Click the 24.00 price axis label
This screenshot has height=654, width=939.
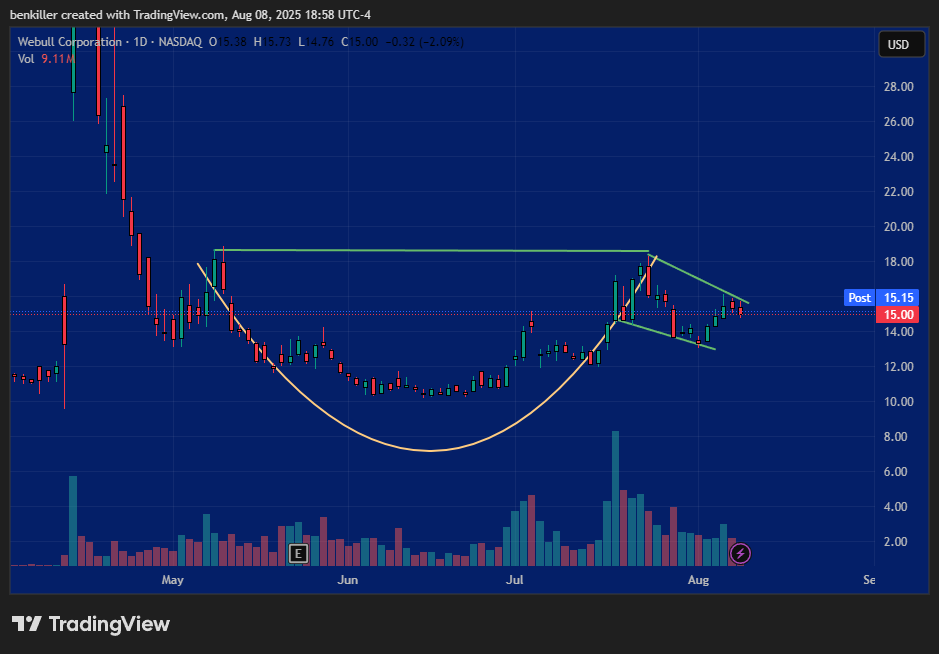click(898, 157)
